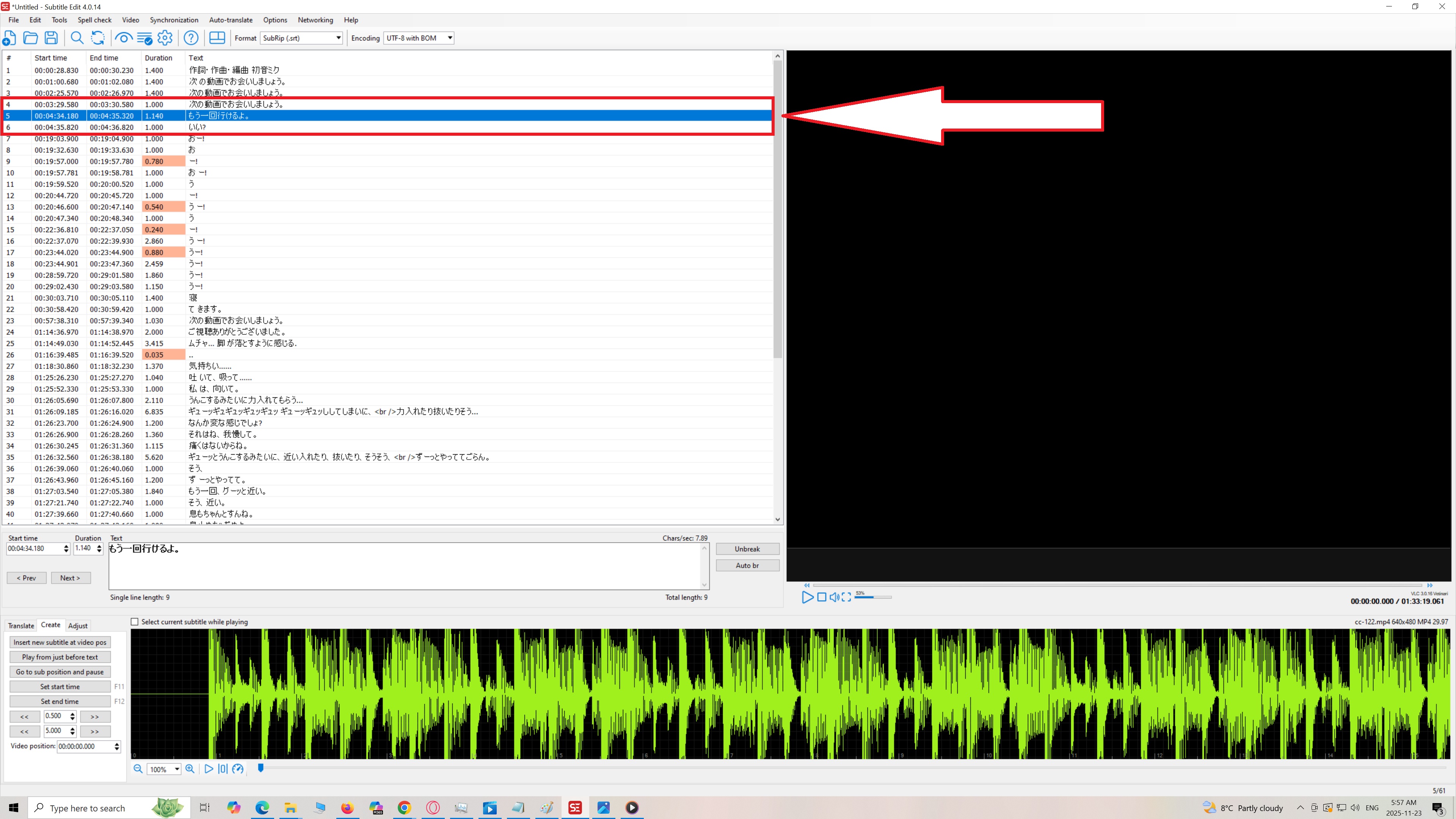Toggle fullscreen in the video player
1456x819 pixels.
coord(846,597)
